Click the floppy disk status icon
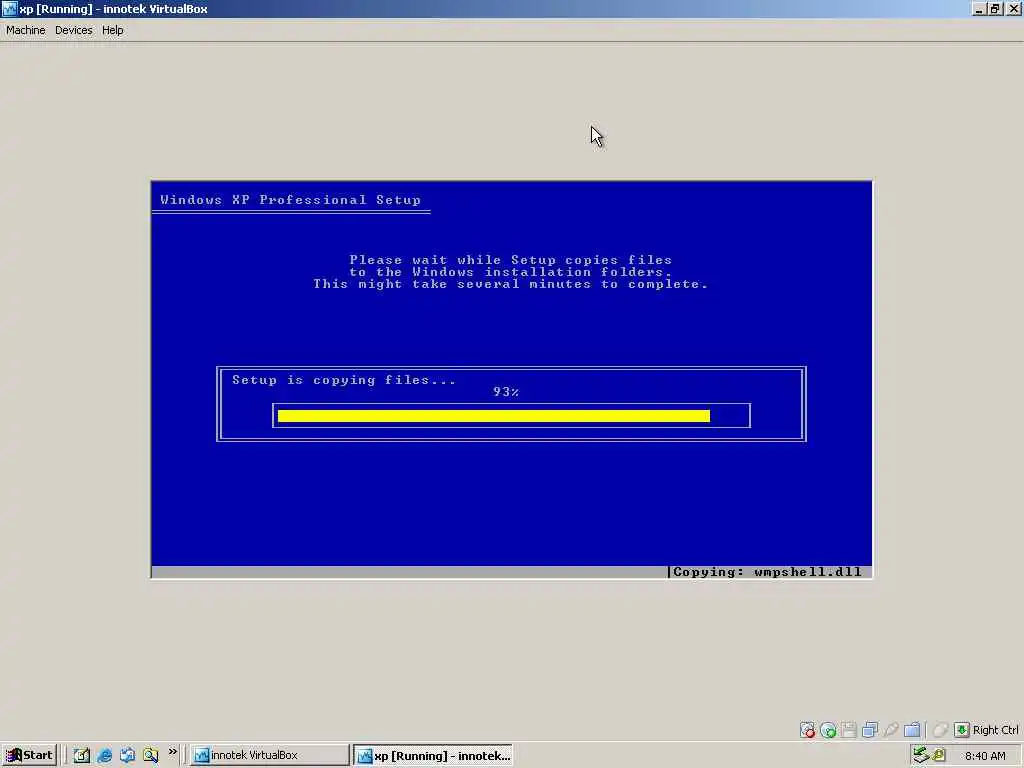 pos(849,729)
